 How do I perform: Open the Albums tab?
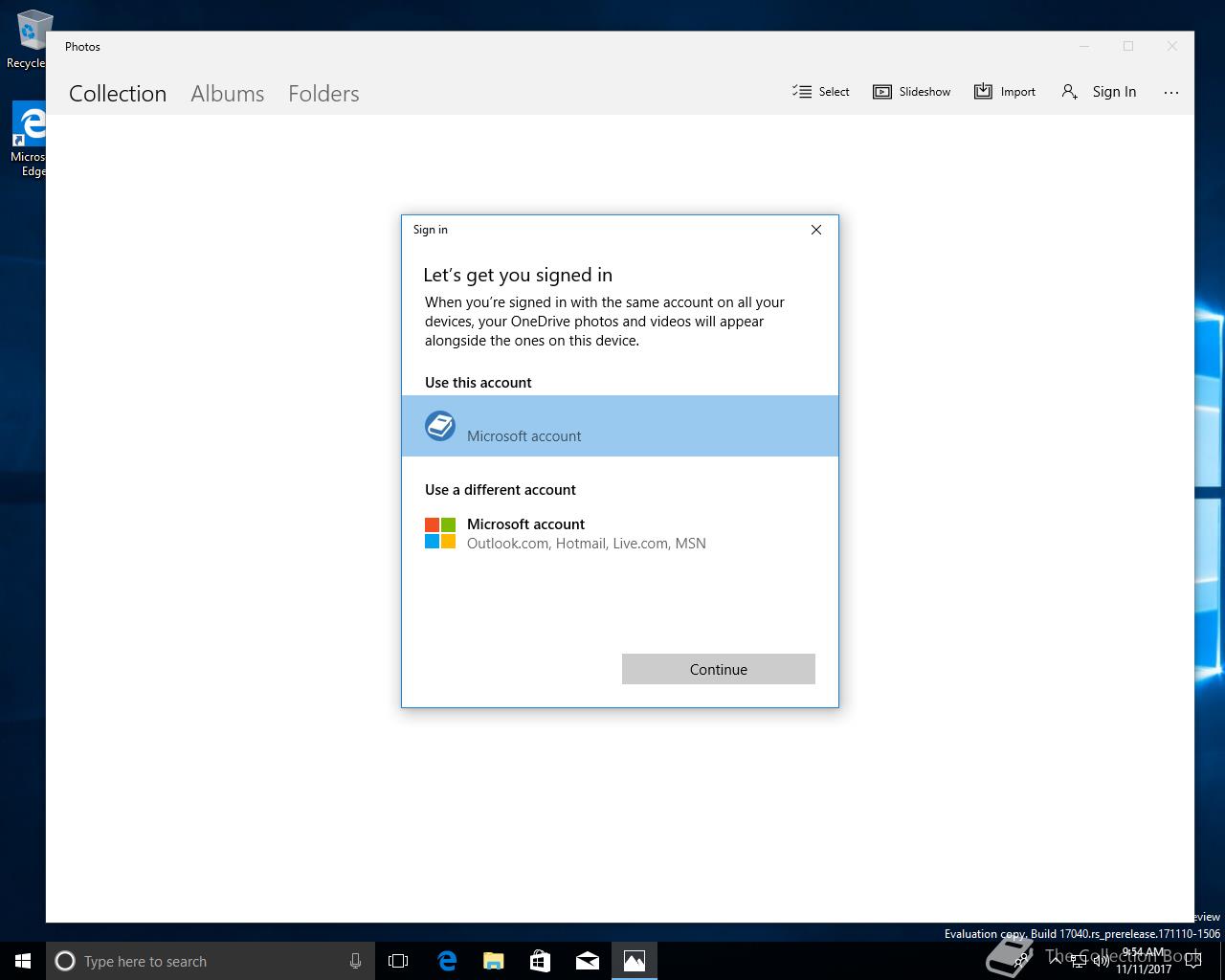pos(227,93)
